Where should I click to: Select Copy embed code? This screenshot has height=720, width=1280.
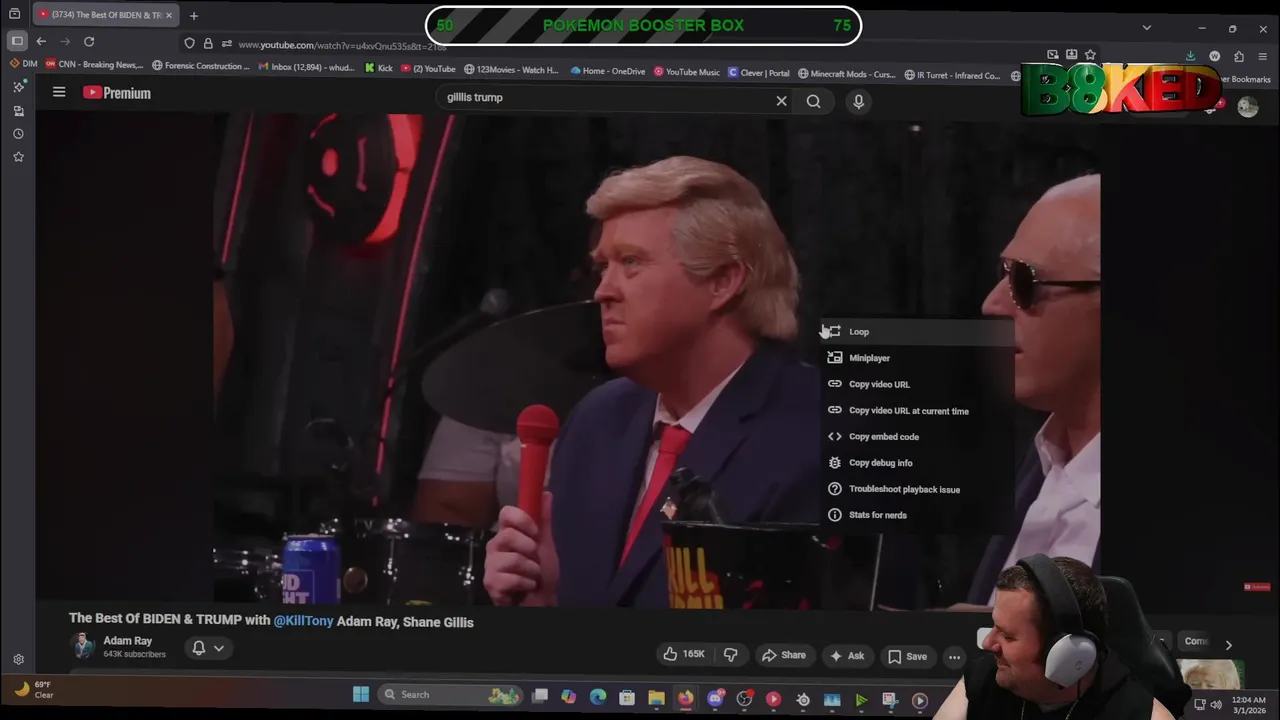(918, 437)
